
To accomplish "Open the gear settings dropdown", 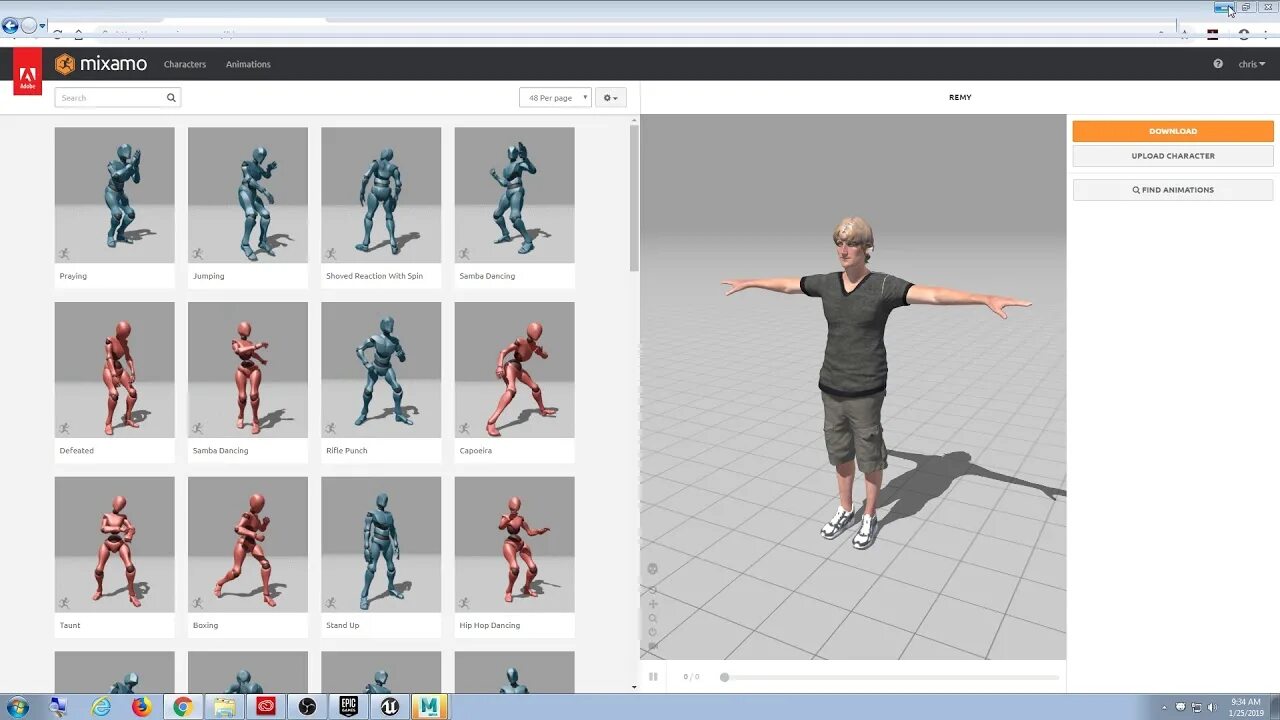I will pyautogui.click(x=610, y=98).
